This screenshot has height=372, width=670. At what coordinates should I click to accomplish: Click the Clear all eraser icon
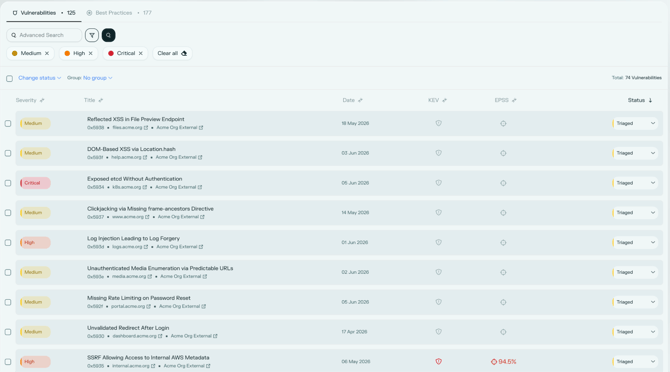pos(184,53)
